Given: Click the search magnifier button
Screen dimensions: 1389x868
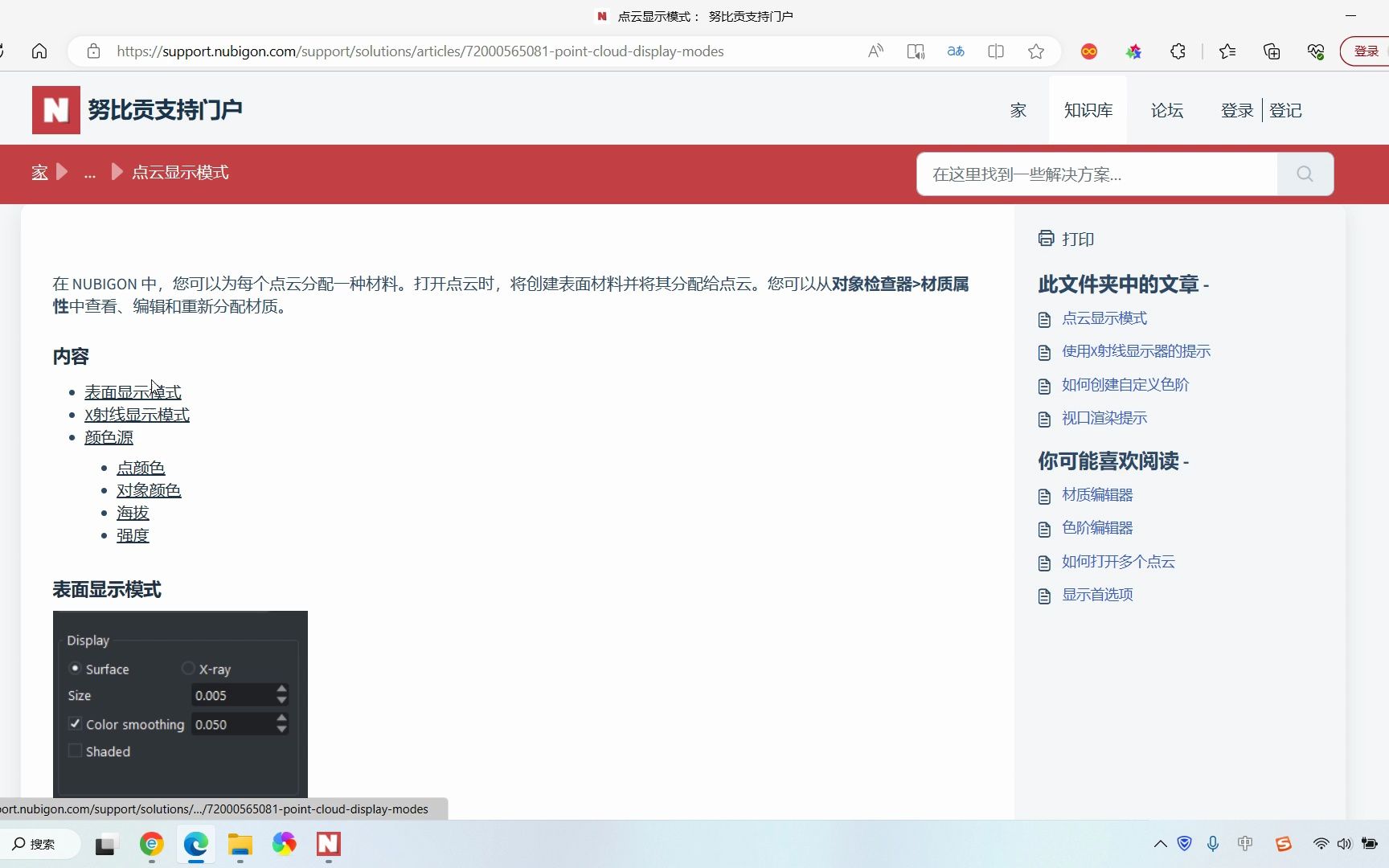Looking at the screenshot, I should point(1305,174).
